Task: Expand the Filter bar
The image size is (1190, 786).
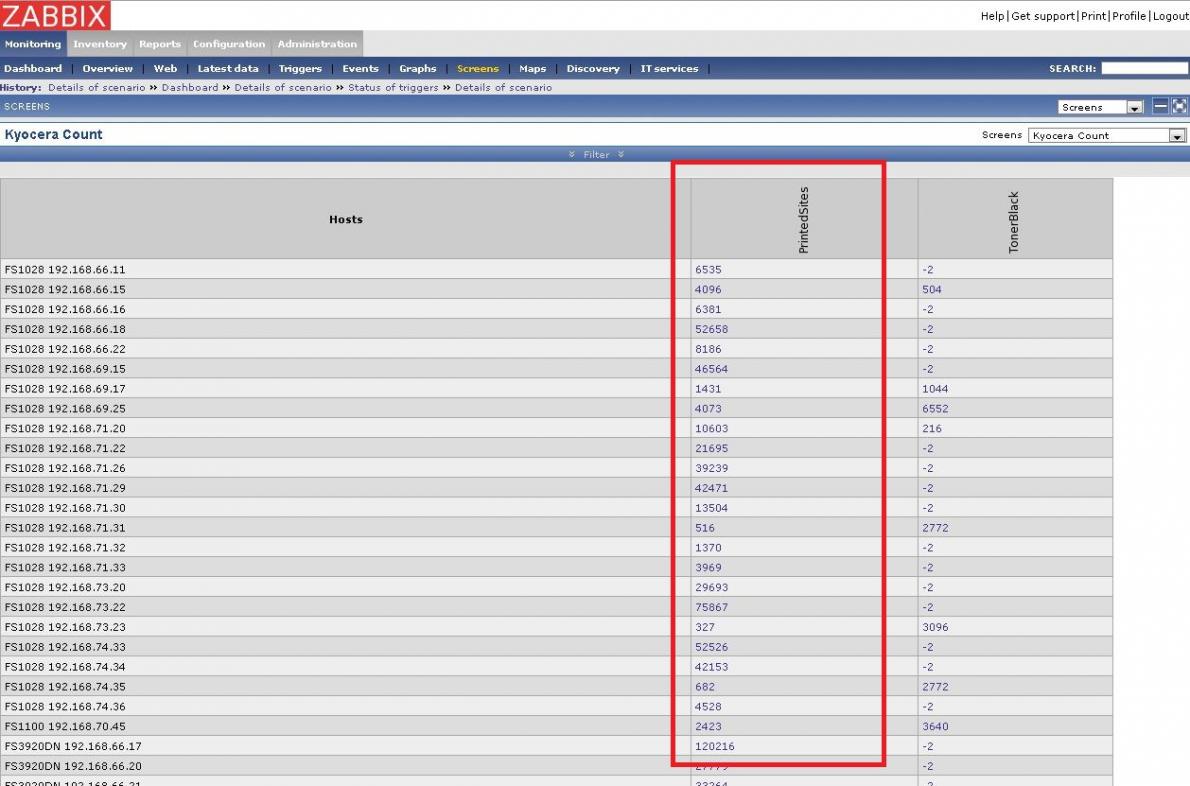Action: (596, 154)
